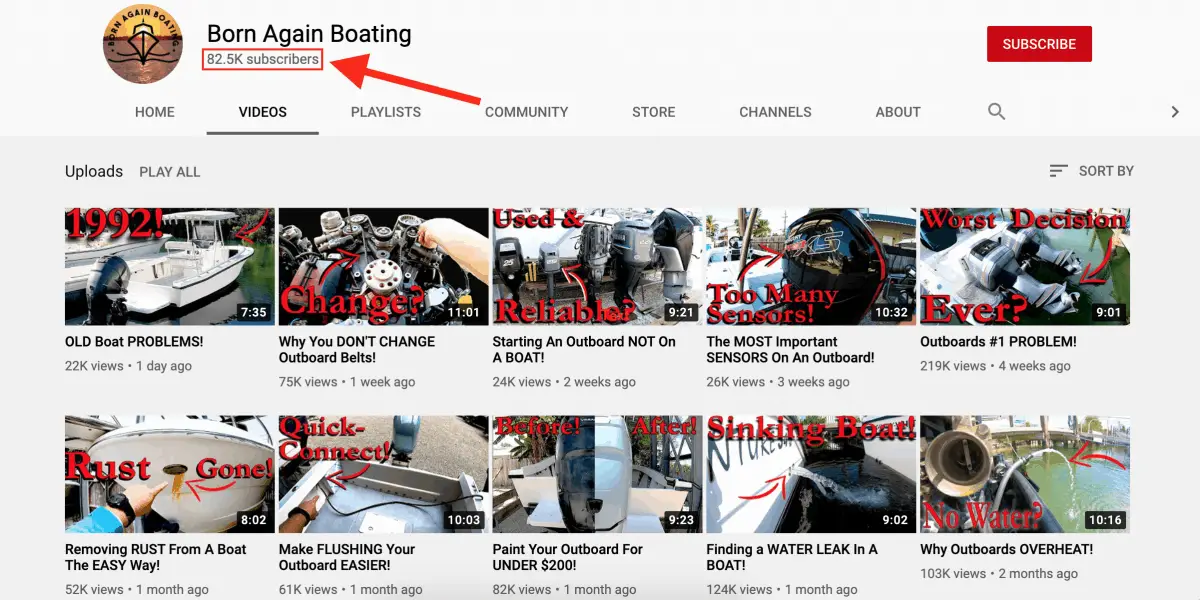Open the Sort By dropdown
Image resolution: width=1200 pixels, height=600 pixels.
(1091, 171)
